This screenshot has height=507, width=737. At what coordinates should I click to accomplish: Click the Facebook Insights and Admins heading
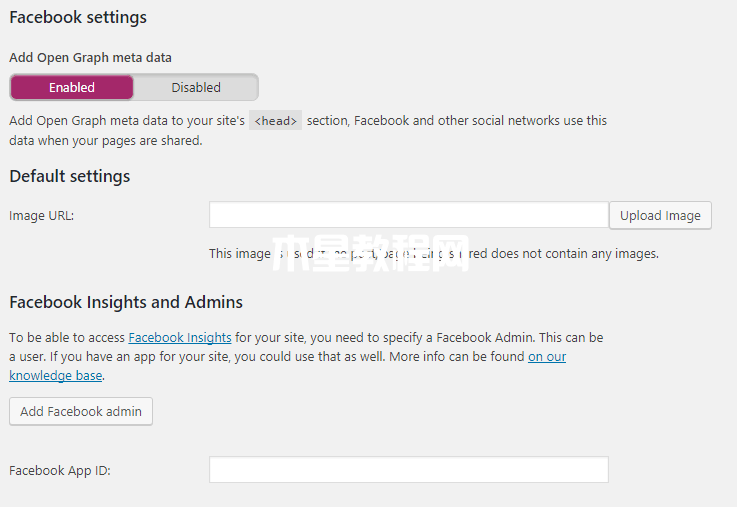(x=126, y=302)
